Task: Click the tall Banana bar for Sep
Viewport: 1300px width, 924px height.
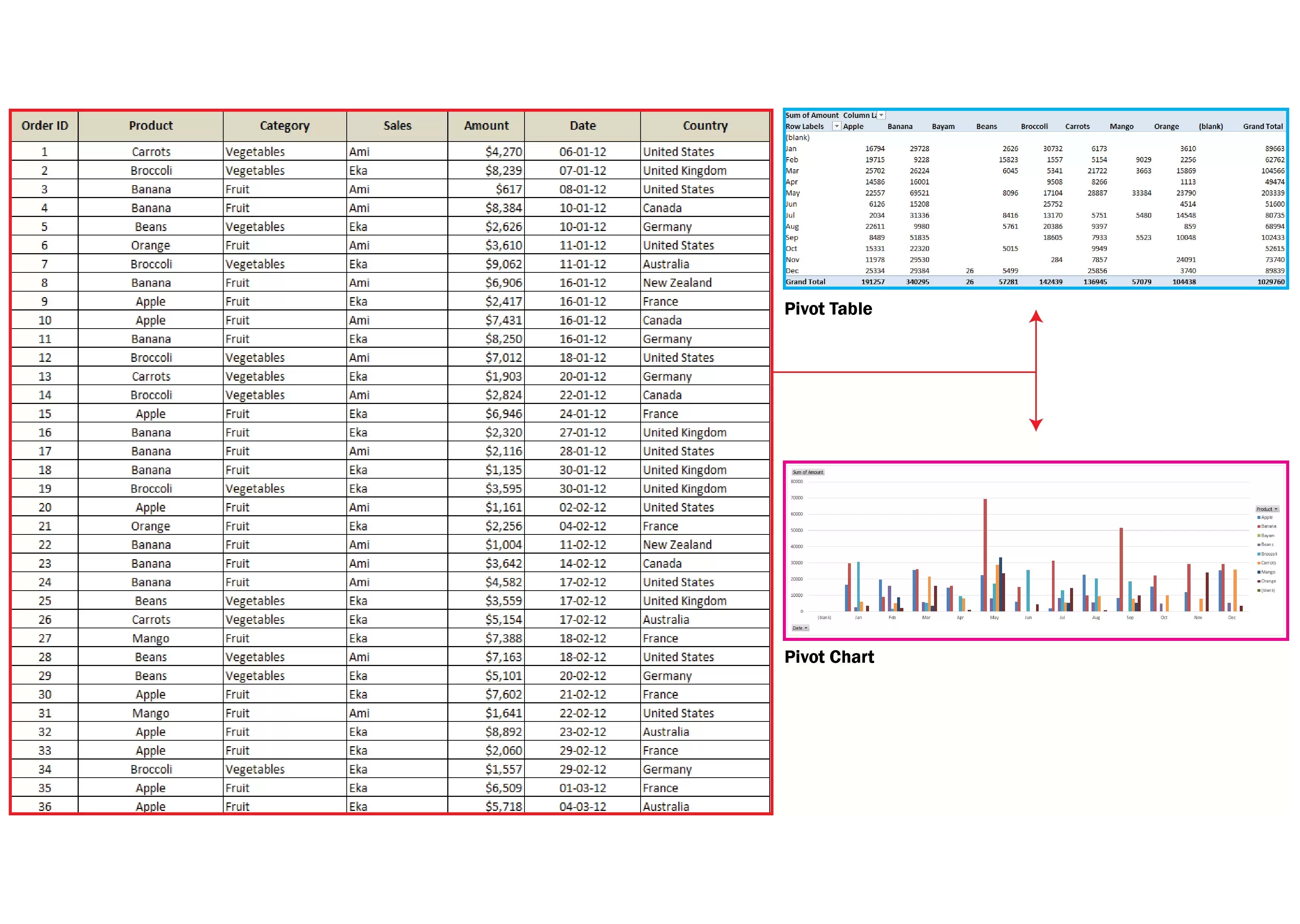Action: point(1121,570)
